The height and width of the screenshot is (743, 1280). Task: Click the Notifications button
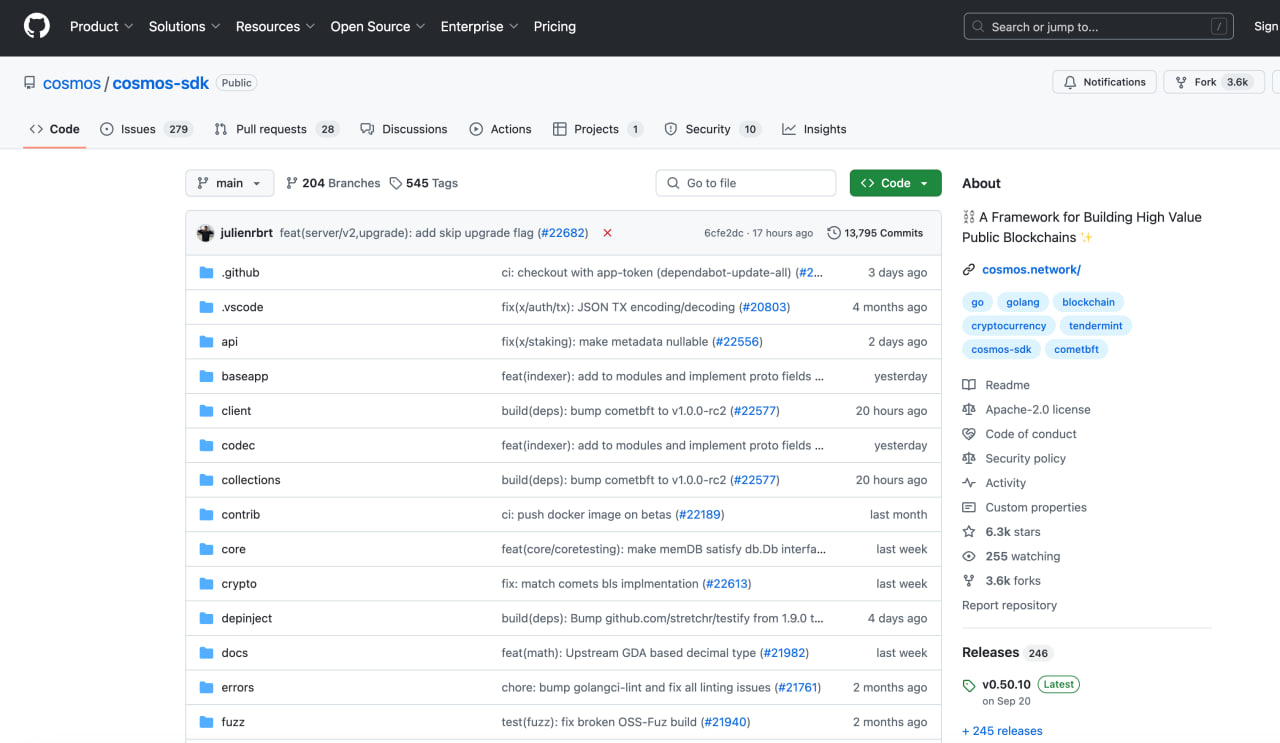(1104, 82)
